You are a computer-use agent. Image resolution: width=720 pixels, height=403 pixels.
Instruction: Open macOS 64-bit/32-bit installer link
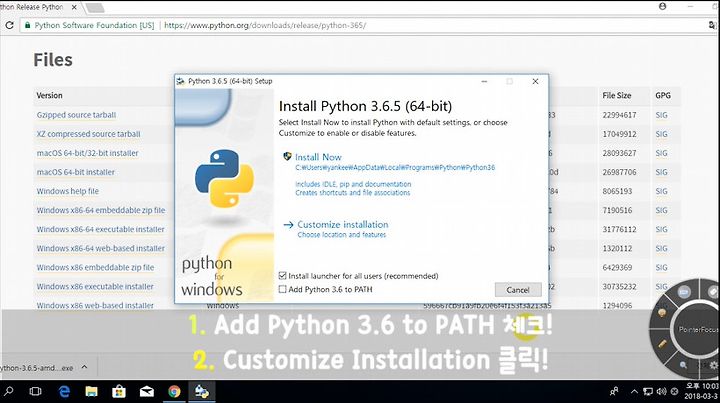(87, 153)
